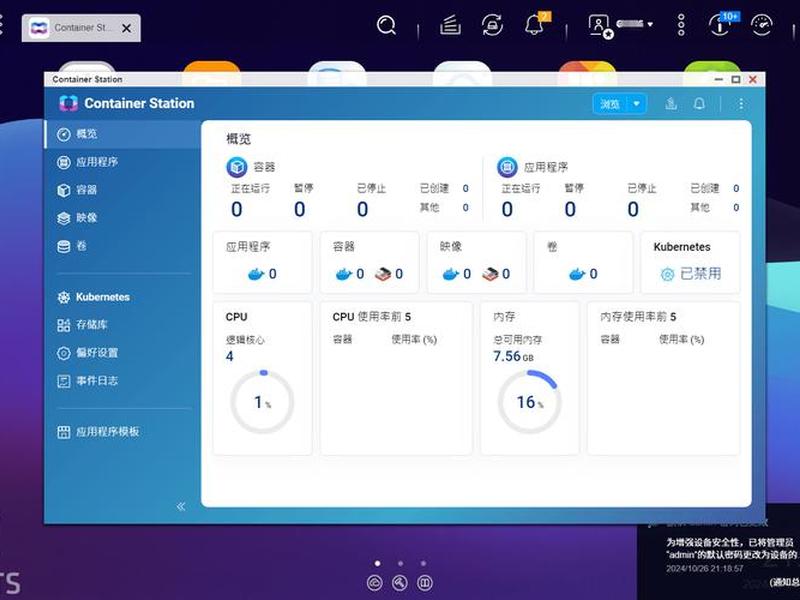Click the 偏好设置 gear icon

click(64, 353)
